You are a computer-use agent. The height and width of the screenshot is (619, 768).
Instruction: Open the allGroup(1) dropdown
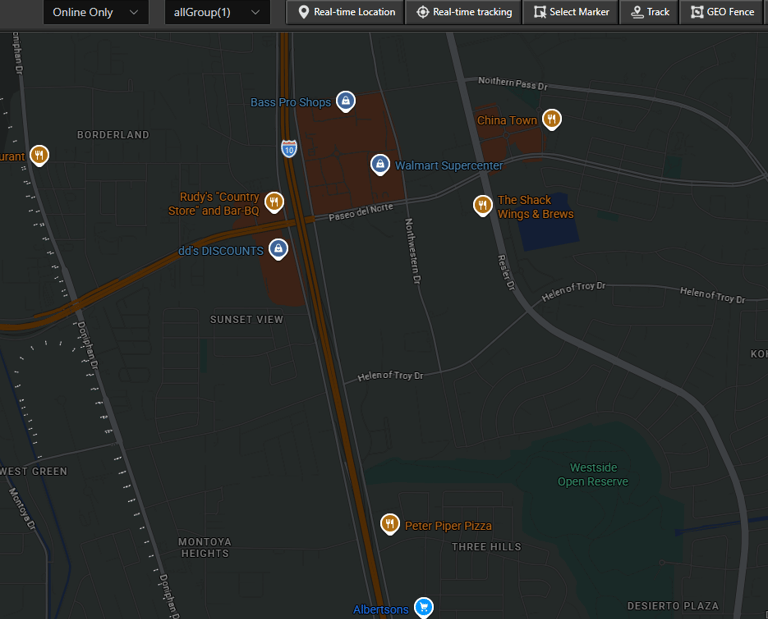pyautogui.click(x=217, y=12)
